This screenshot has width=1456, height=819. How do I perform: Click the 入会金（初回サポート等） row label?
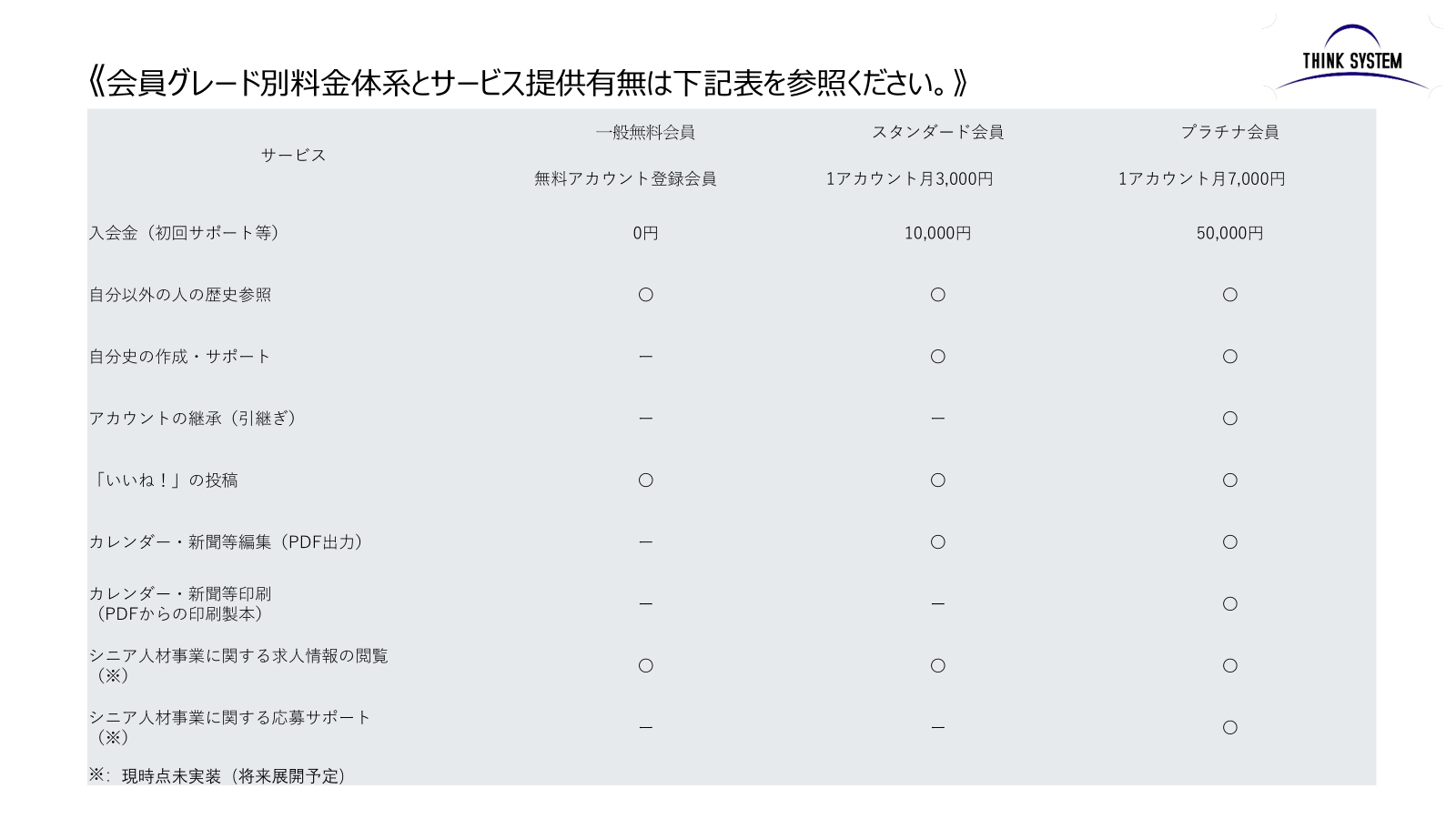coord(185,233)
